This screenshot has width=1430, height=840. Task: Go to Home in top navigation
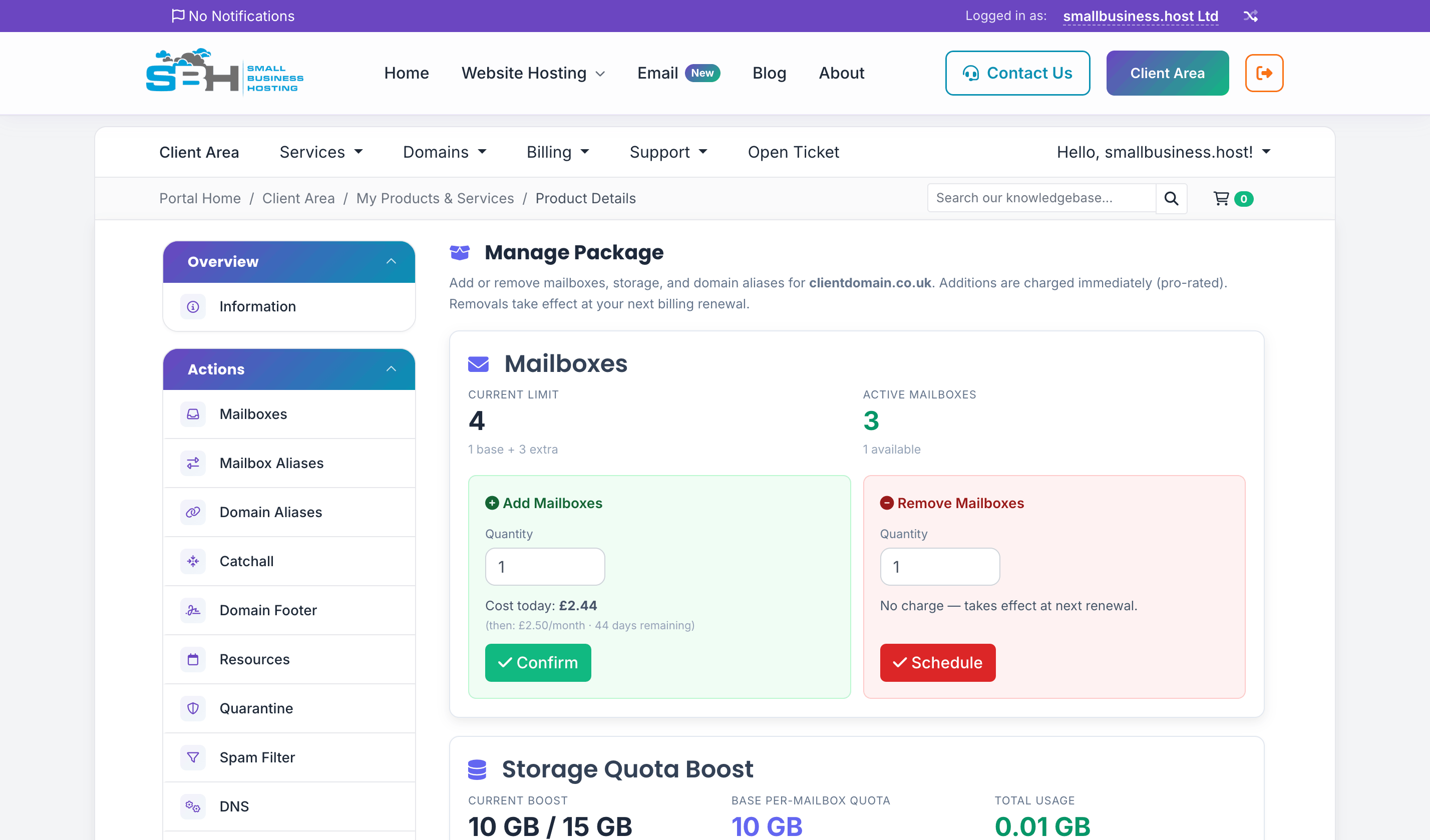coord(406,73)
